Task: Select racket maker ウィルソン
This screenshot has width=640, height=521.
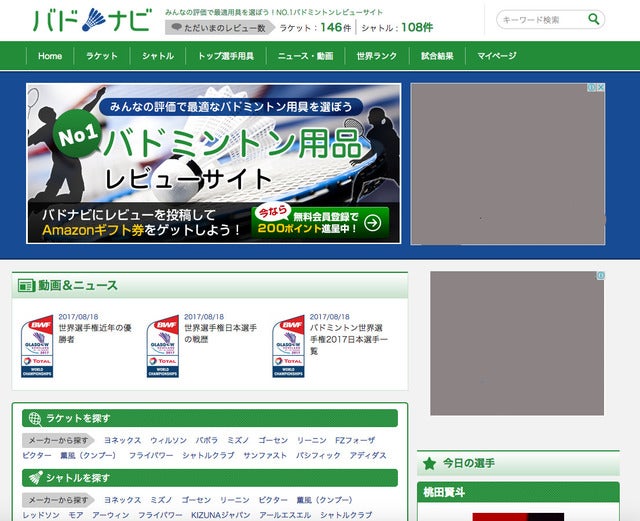Action: (x=169, y=440)
